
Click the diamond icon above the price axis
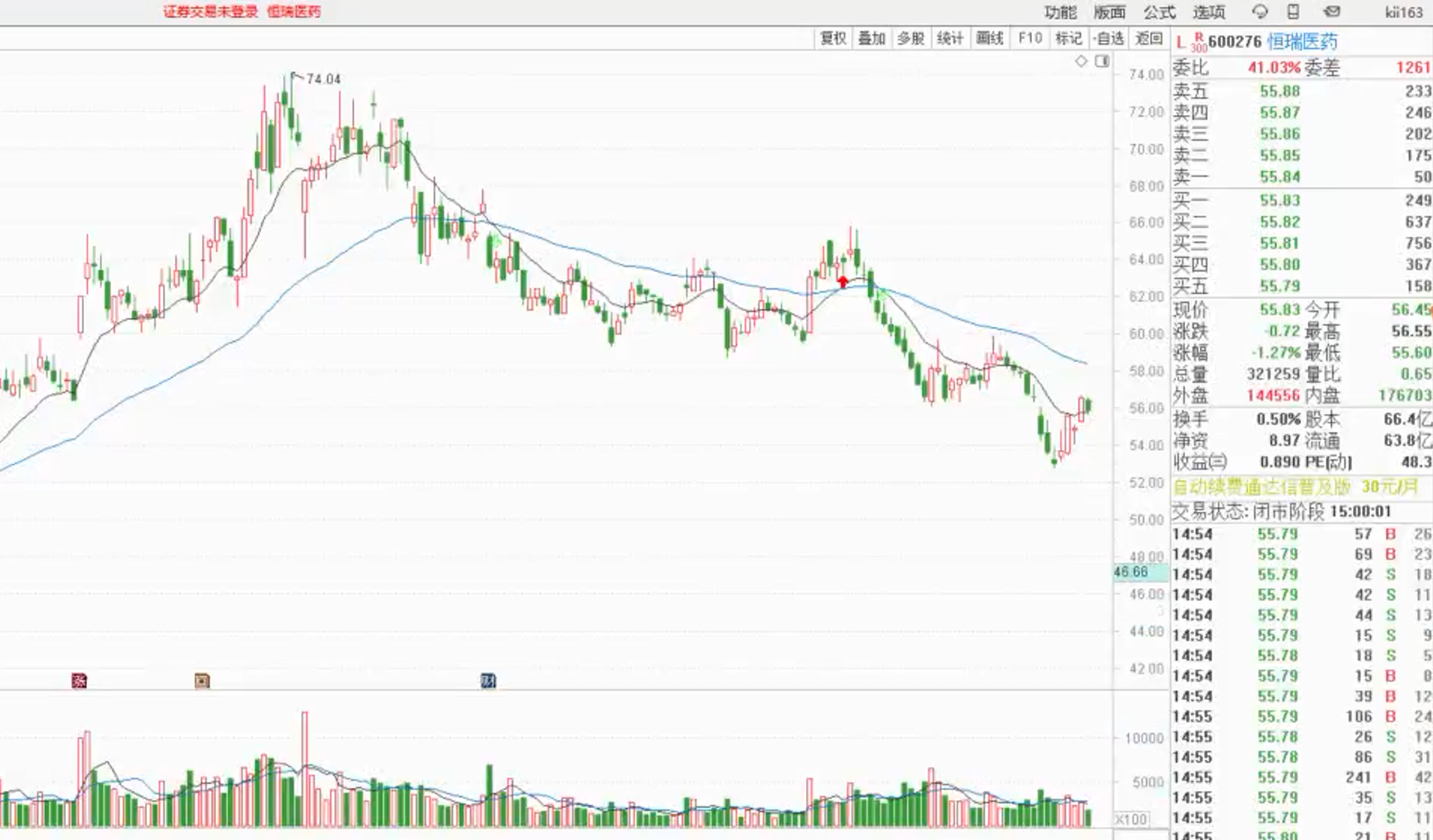tap(1081, 61)
